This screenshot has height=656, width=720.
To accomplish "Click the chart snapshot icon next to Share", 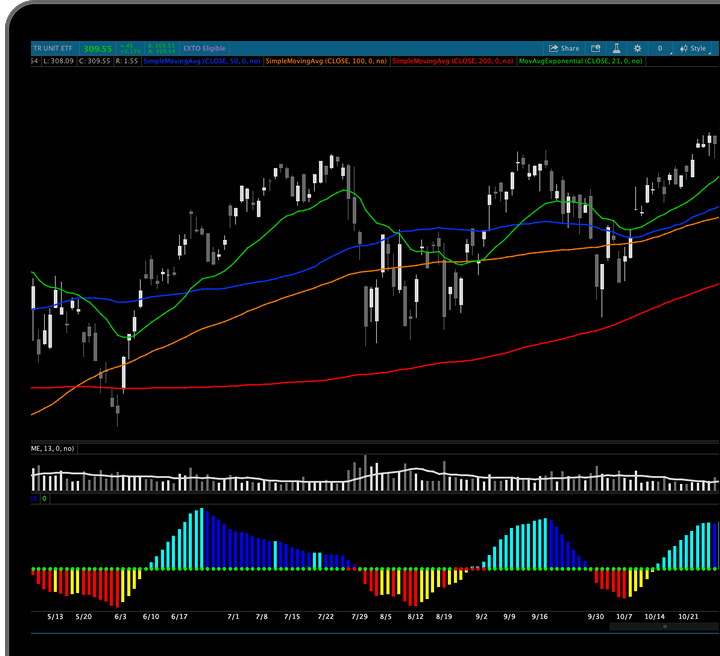I will coord(596,48).
